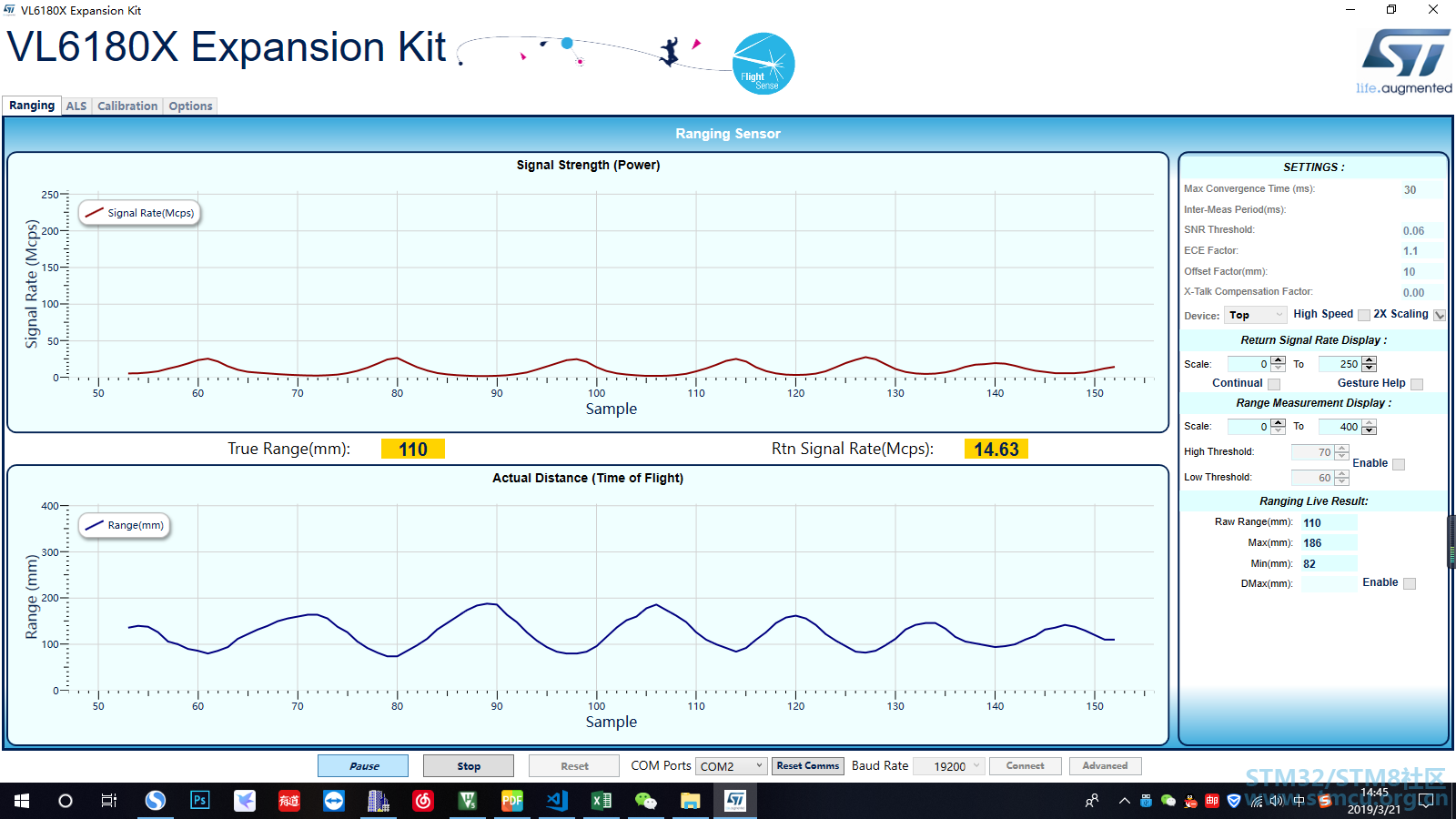Open the volume control in system tray
Viewport: 1456px width, 819px height.
coord(1277,801)
